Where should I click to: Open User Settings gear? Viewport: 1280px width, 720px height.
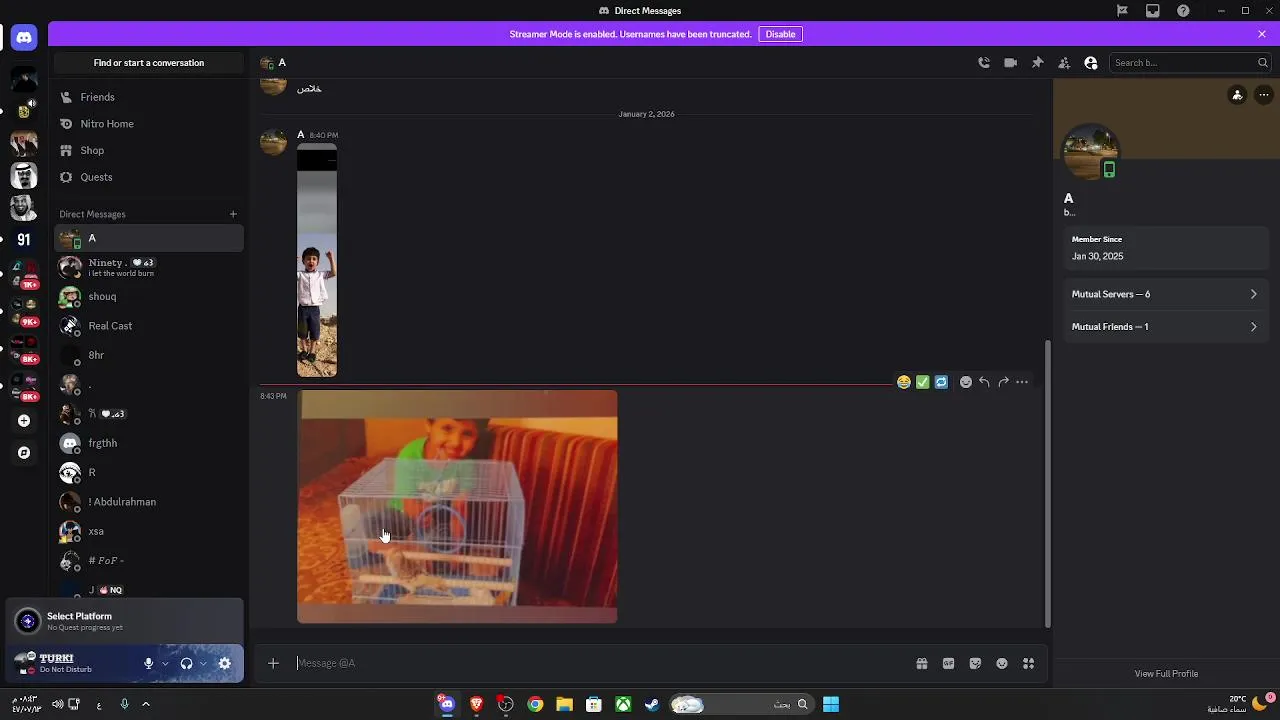pyautogui.click(x=225, y=663)
